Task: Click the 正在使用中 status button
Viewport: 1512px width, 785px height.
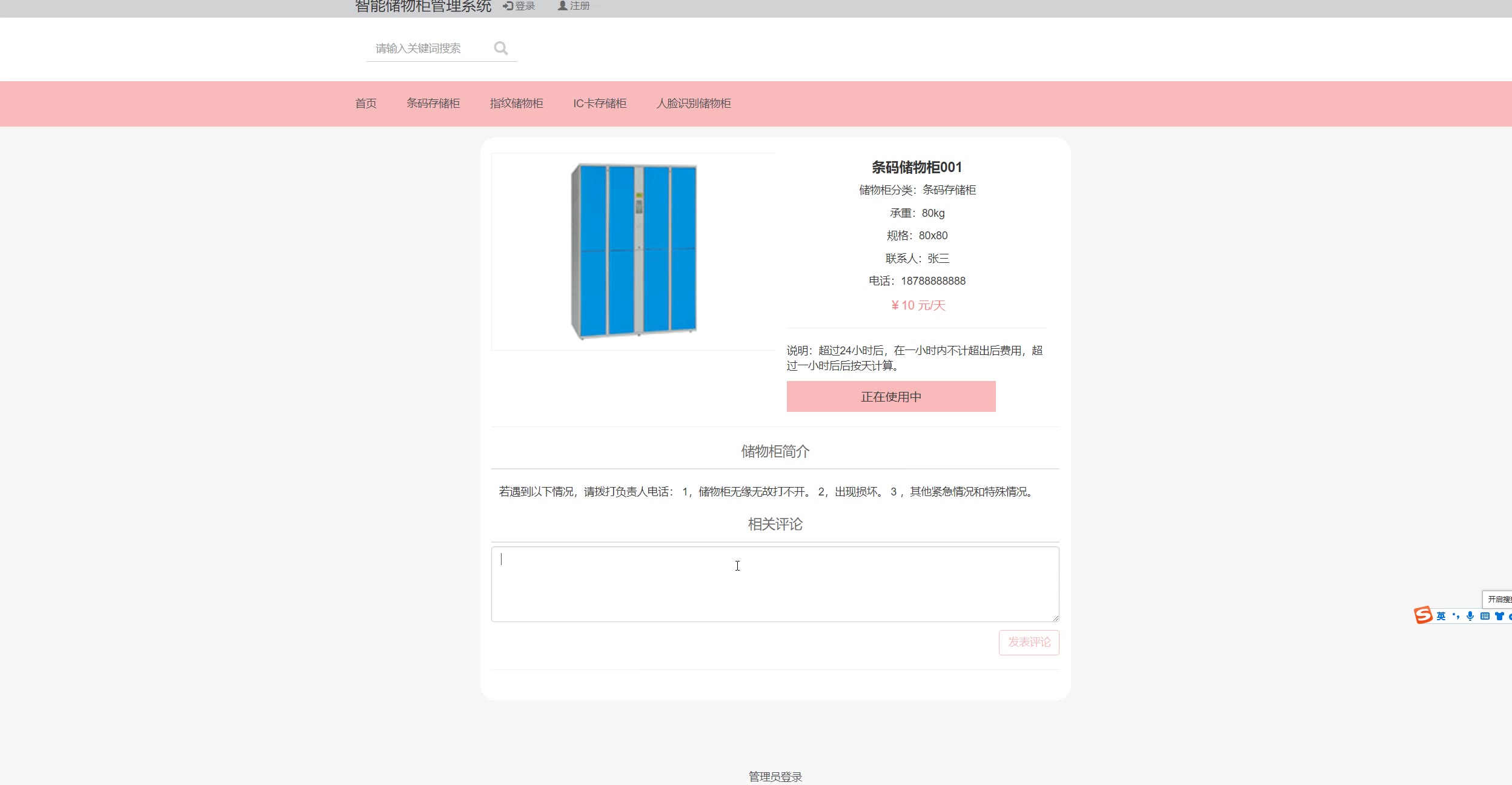Action: pos(891,397)
